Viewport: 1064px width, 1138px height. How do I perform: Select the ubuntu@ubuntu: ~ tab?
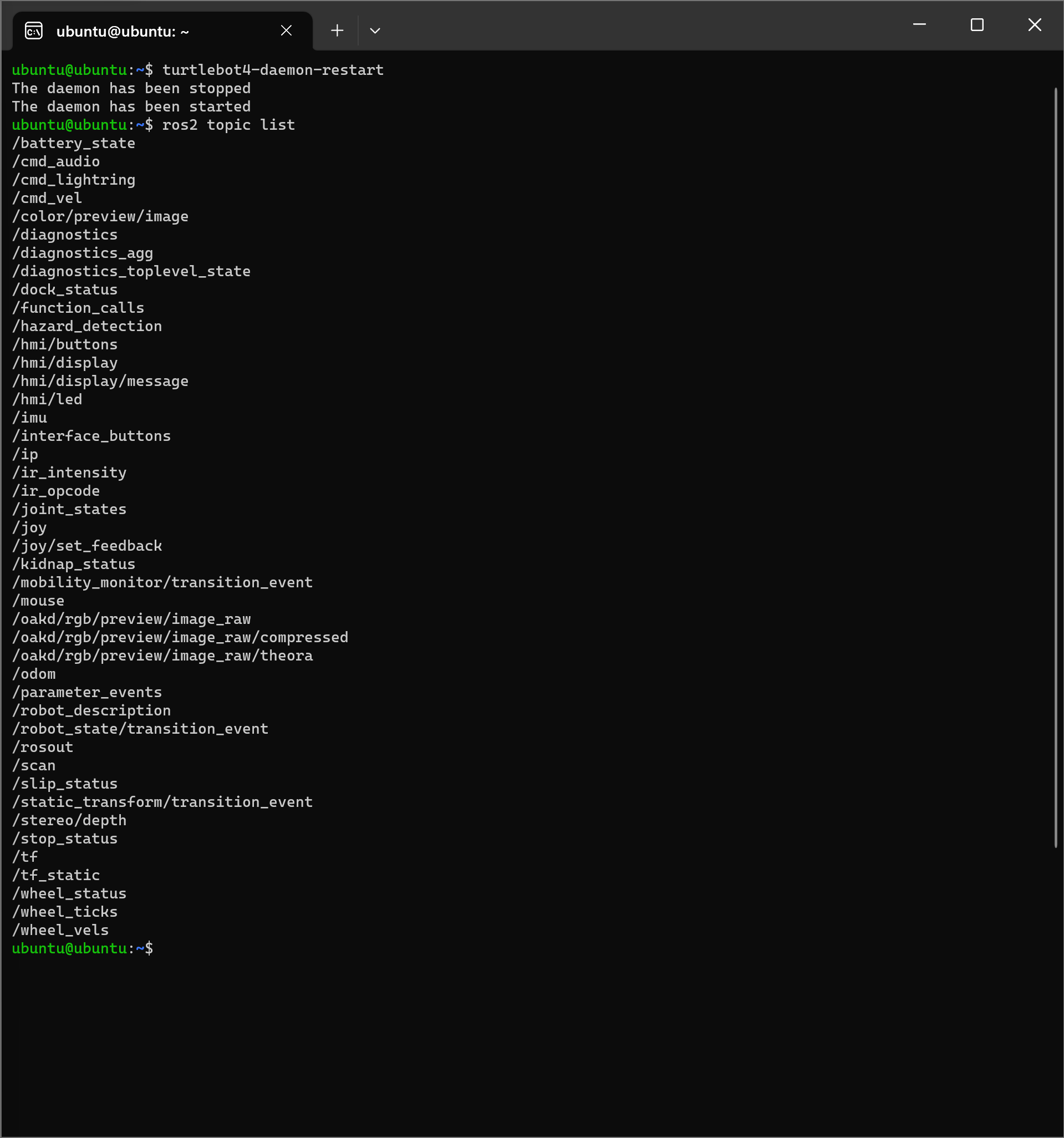pos(123,31)
